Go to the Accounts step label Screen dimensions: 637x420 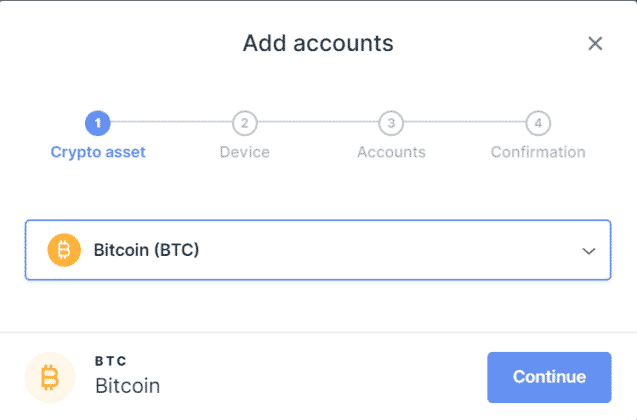coord(391,152)
